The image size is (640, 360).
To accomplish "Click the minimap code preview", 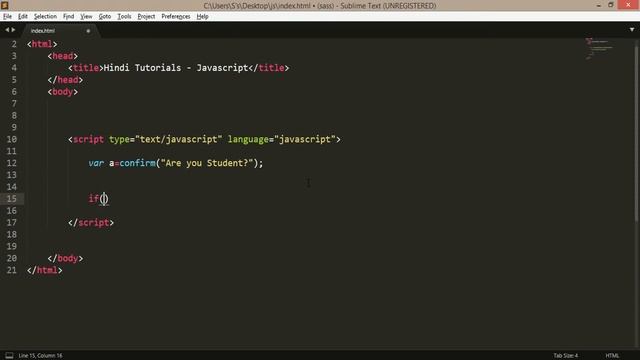I will [x=599, y=49].
